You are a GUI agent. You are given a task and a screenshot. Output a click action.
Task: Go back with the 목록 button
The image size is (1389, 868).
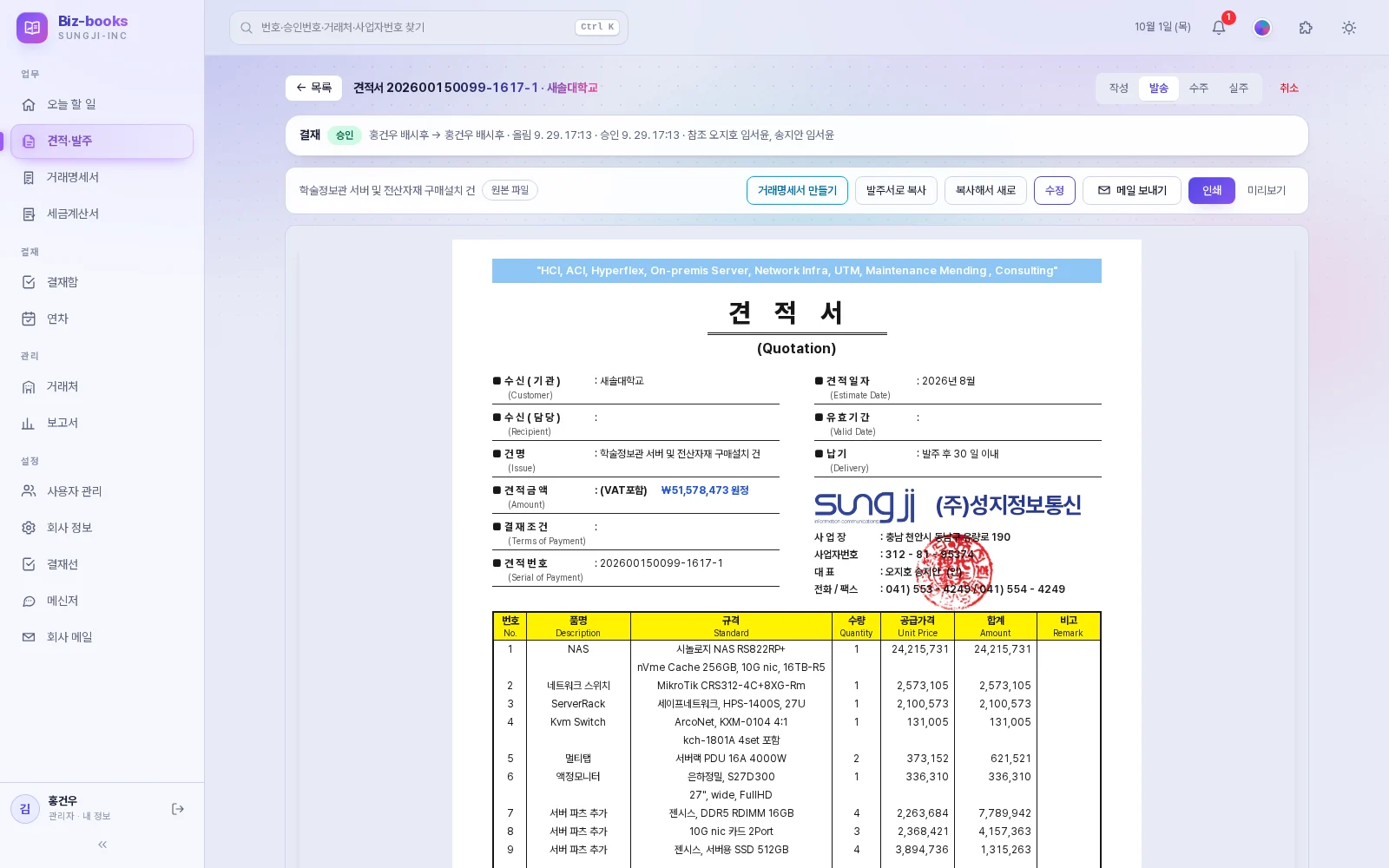[313, 88]
